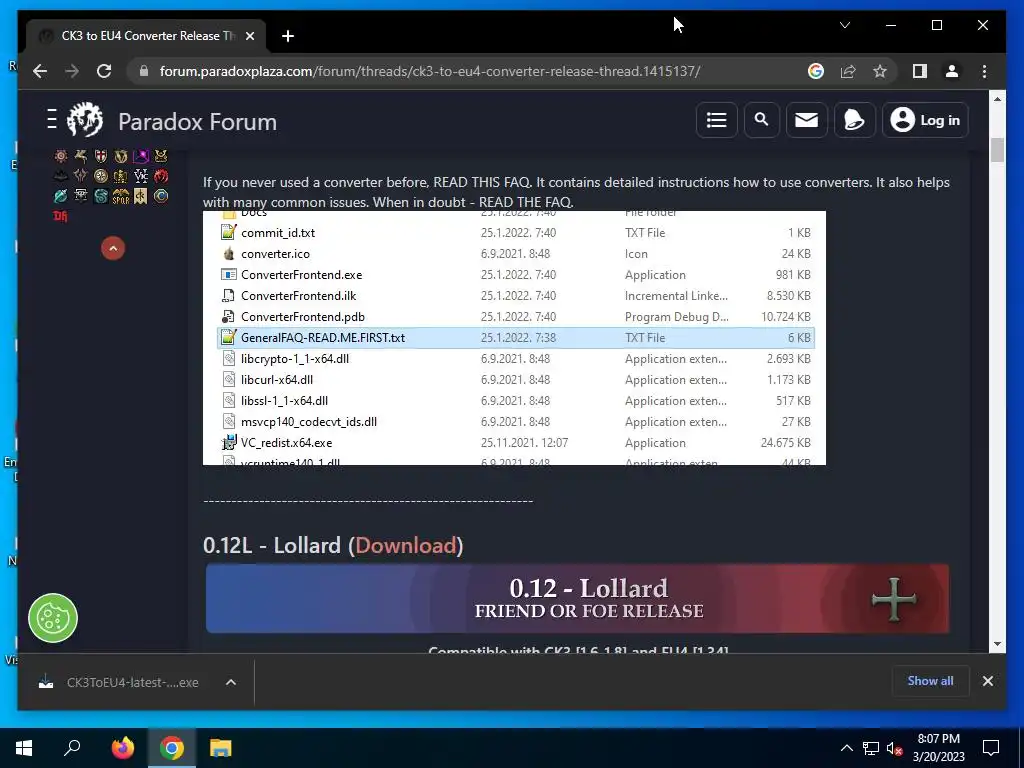
Task: Open the bell alerts button
Action: click(x=854, y=120)
